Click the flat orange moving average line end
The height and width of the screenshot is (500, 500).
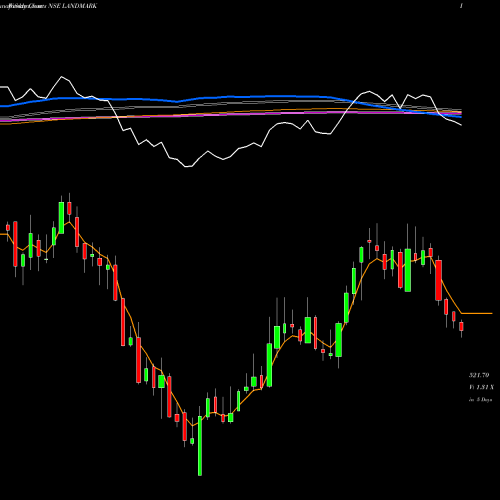pyautogui.click(x=477, y=313)
